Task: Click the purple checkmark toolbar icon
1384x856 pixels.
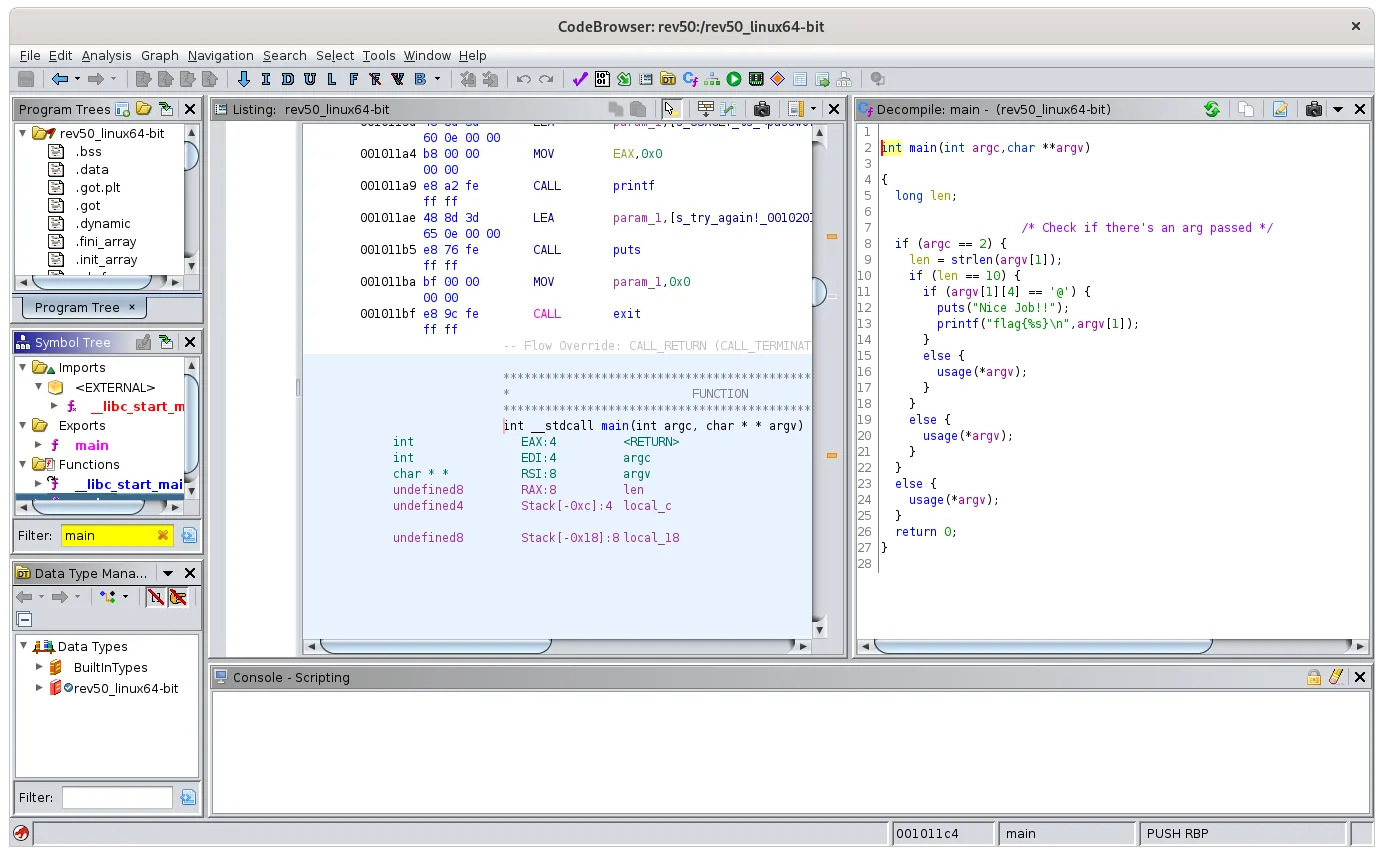Action: point(580,79)
